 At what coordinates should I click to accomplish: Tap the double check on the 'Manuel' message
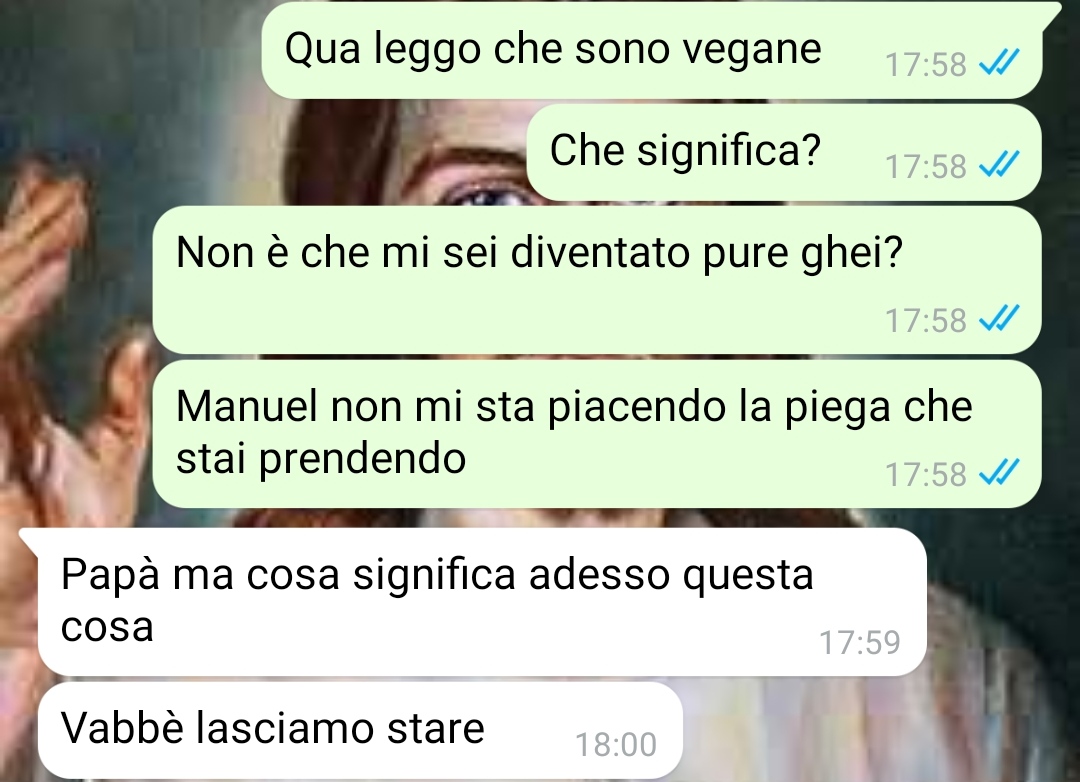(999, 473)
